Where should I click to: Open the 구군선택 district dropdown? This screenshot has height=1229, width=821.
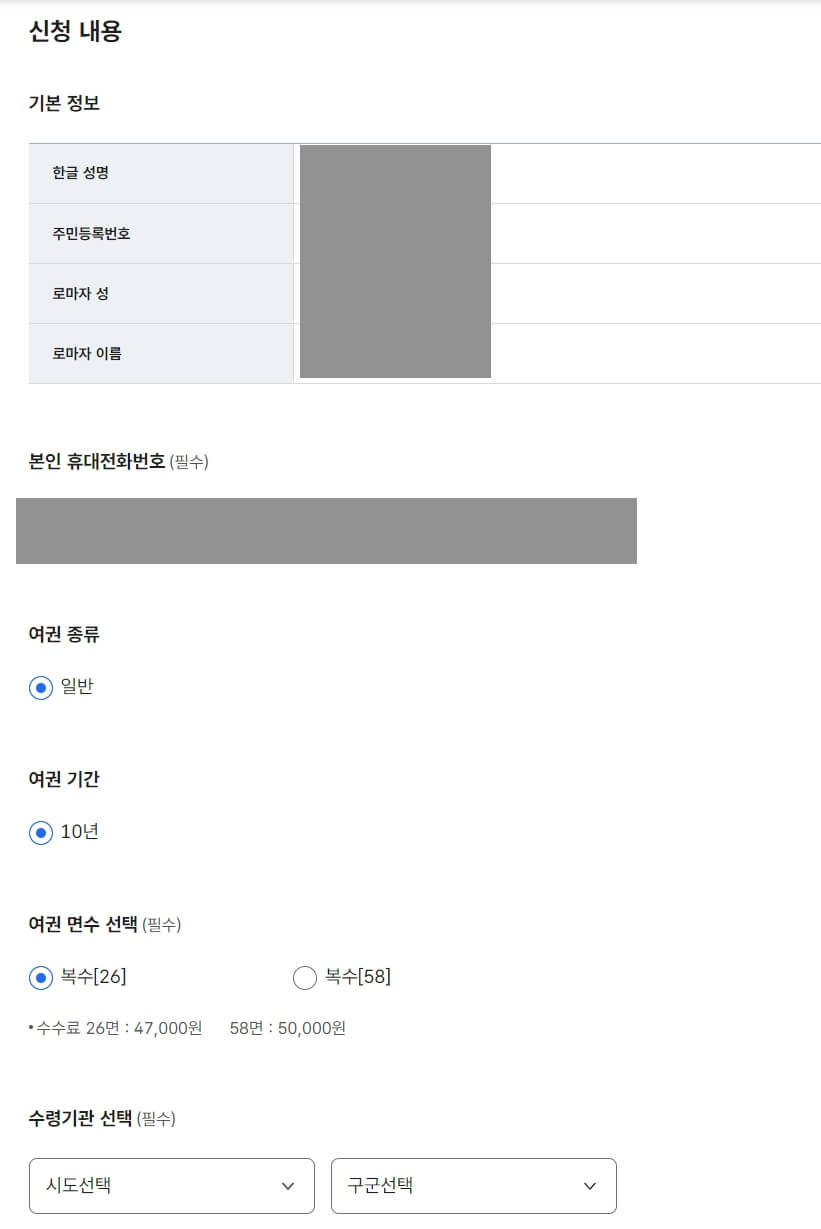click(473, 1186)
